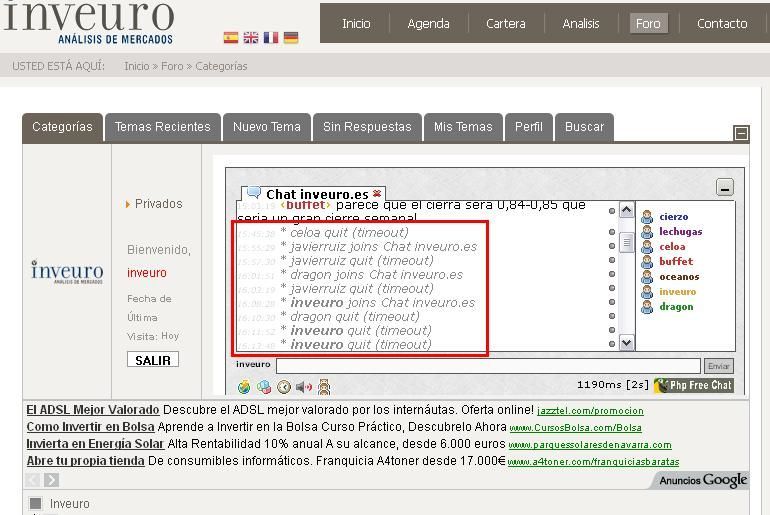Screen dimensions: 770x515
Task: Click user icon next to buffet
Action: click(x=647, y=261)
